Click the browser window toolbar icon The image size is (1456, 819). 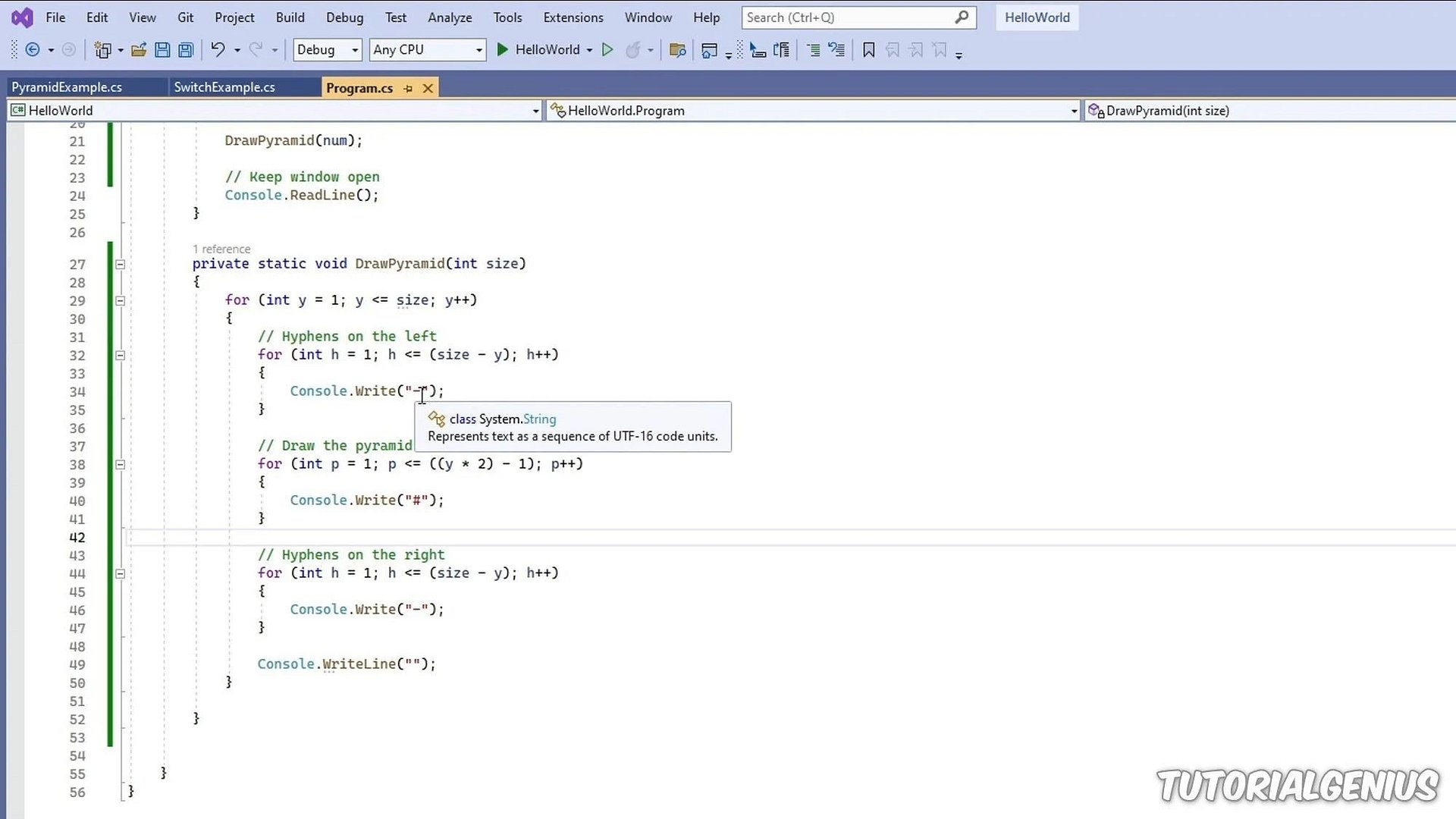tap(709, 50)
